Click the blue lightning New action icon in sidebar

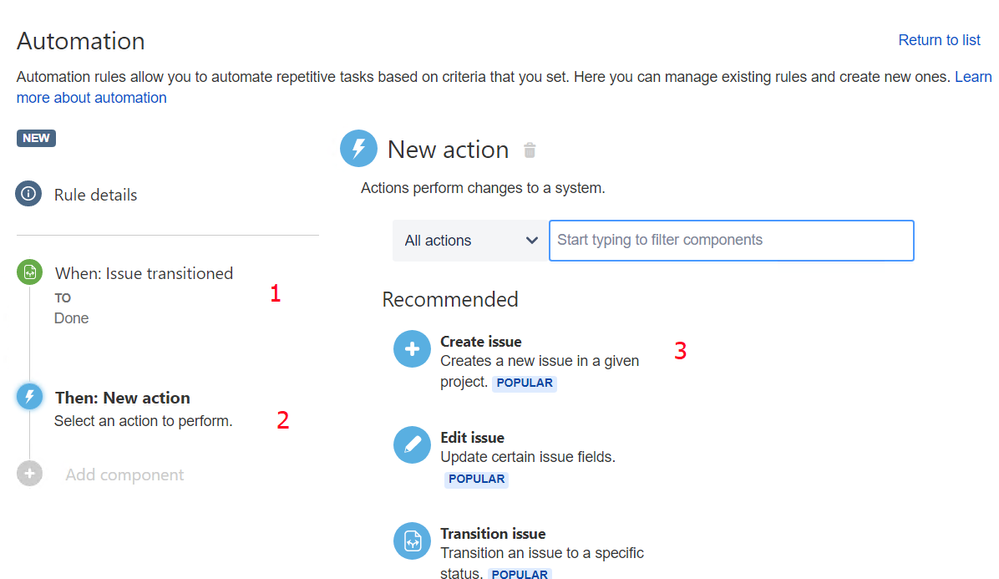point(29,397)
